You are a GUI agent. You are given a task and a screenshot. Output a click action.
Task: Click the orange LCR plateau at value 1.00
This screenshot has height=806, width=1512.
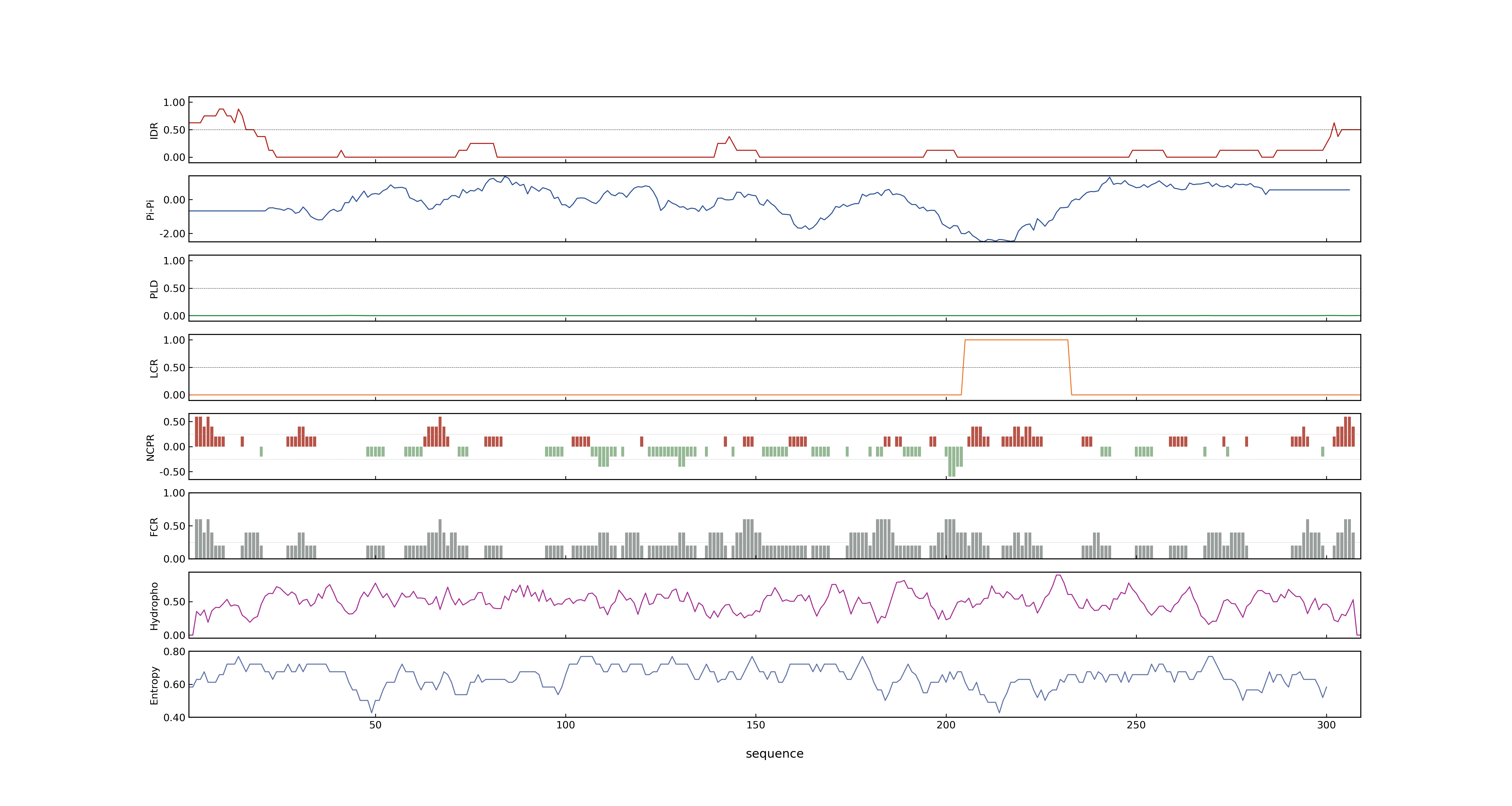(1016, 340)
